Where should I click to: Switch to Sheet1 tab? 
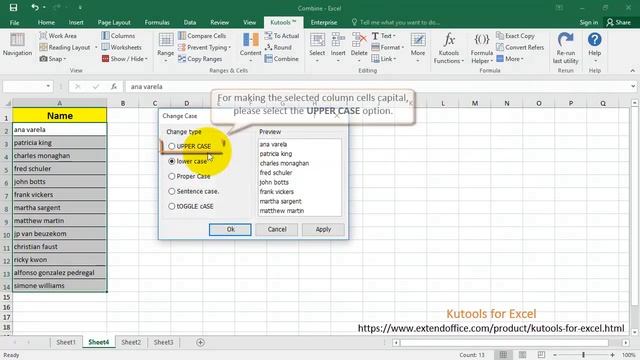[66, 342]
